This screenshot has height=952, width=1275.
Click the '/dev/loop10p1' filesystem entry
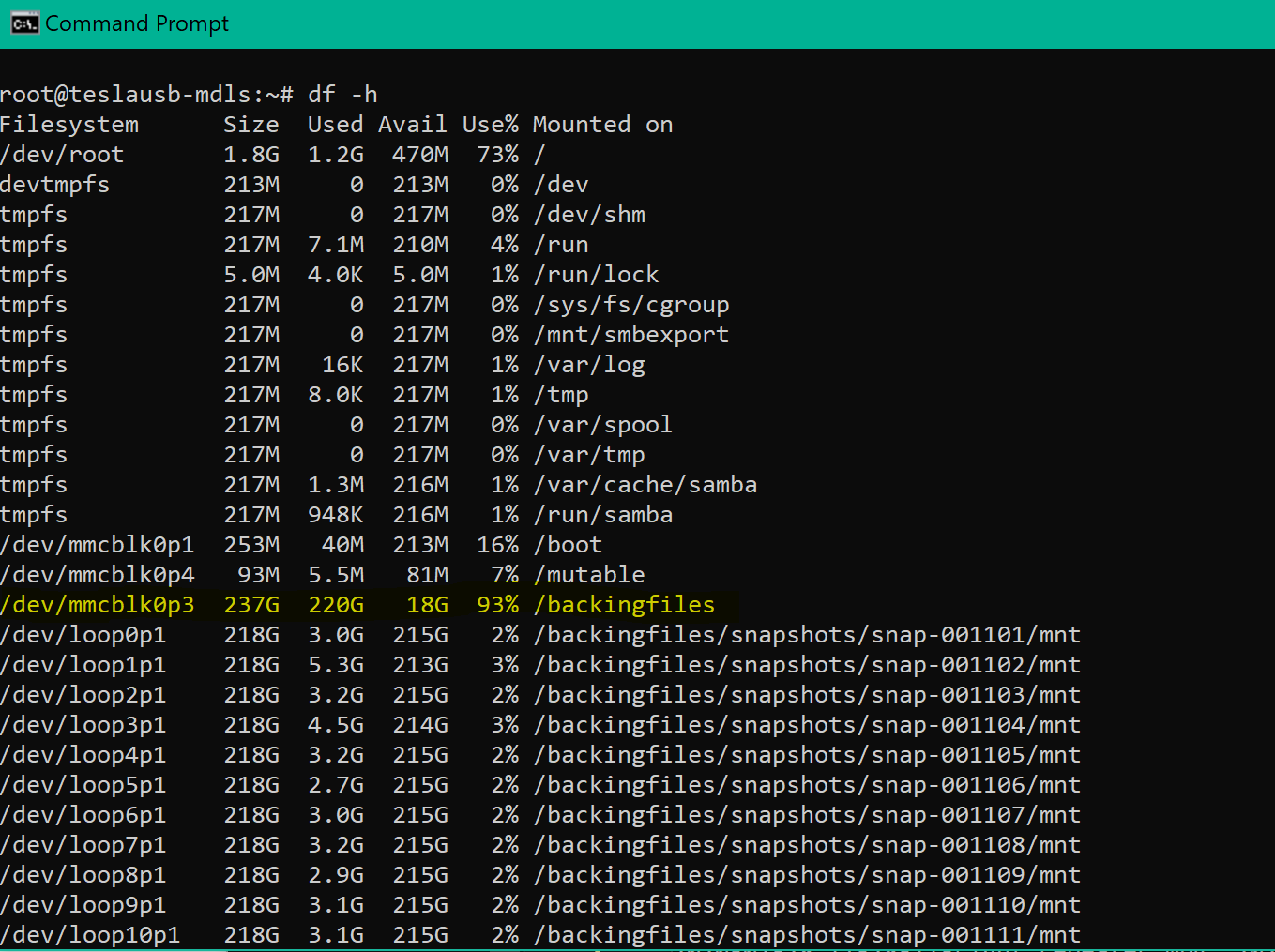click(x=90, y=935)
